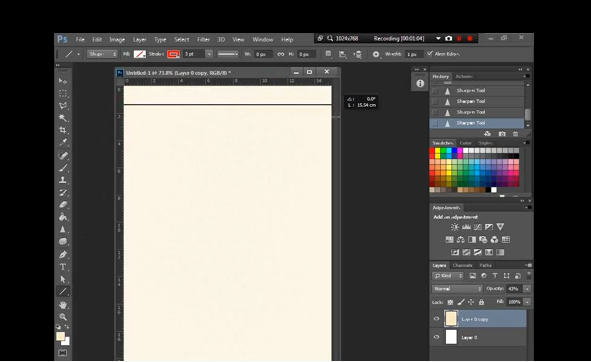
Task: Select the Hand tool
Action: (x=63, y=304)
